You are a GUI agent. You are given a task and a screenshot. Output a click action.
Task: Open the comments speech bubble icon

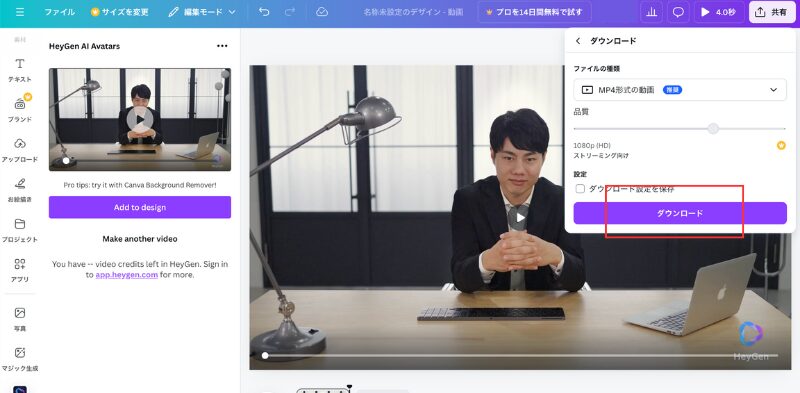tap(678, 12)
